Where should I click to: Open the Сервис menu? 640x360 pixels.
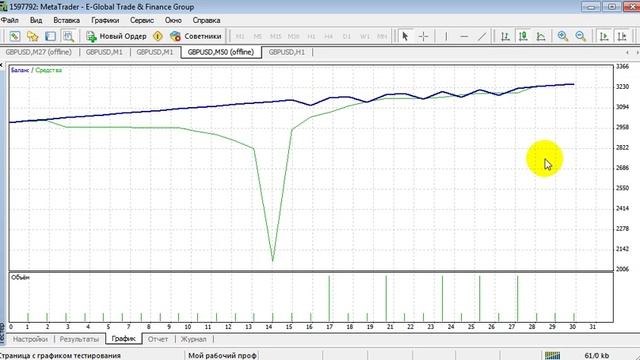click(x=142, y=20)
